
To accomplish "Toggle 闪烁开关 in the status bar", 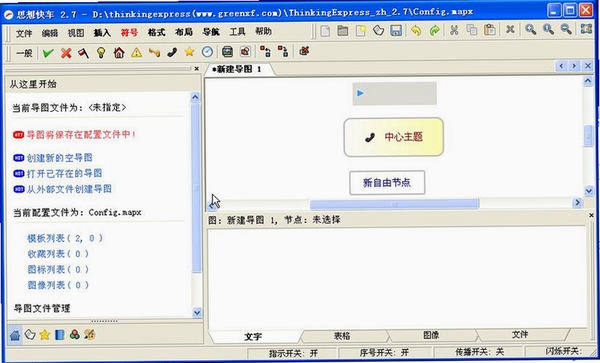I will tap(564, 351).
